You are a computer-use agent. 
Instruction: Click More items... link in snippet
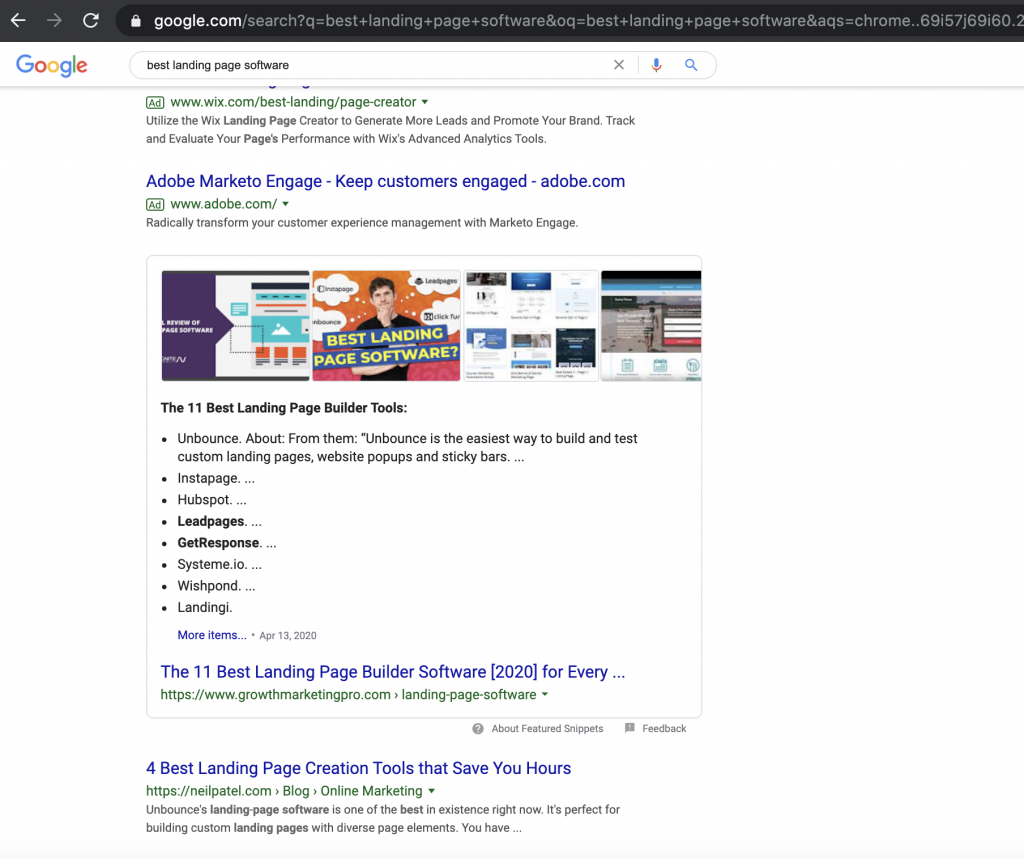tap(212, 635)
